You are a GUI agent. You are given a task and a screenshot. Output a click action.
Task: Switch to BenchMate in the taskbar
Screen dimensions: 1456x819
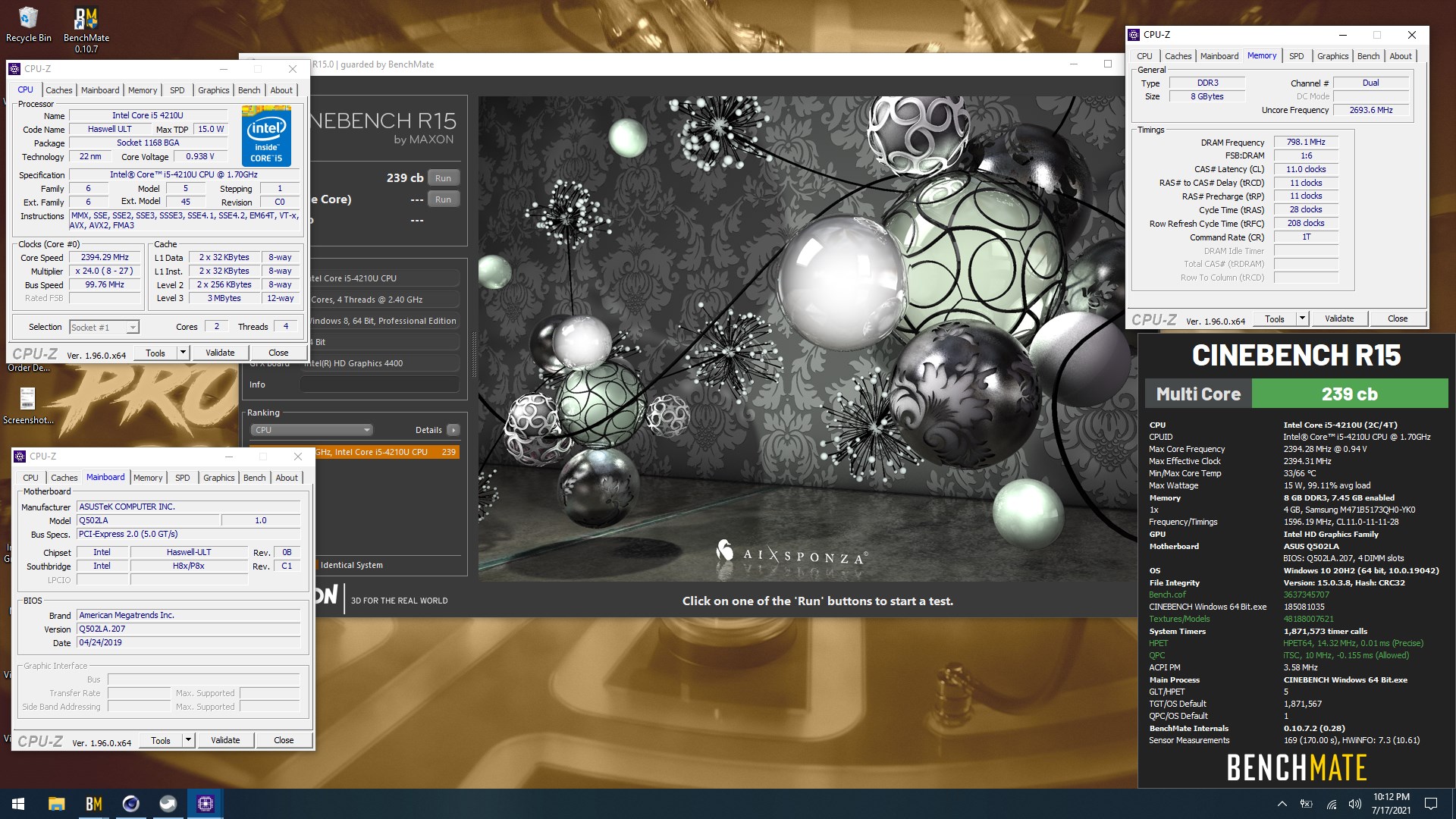coord(93,804)
